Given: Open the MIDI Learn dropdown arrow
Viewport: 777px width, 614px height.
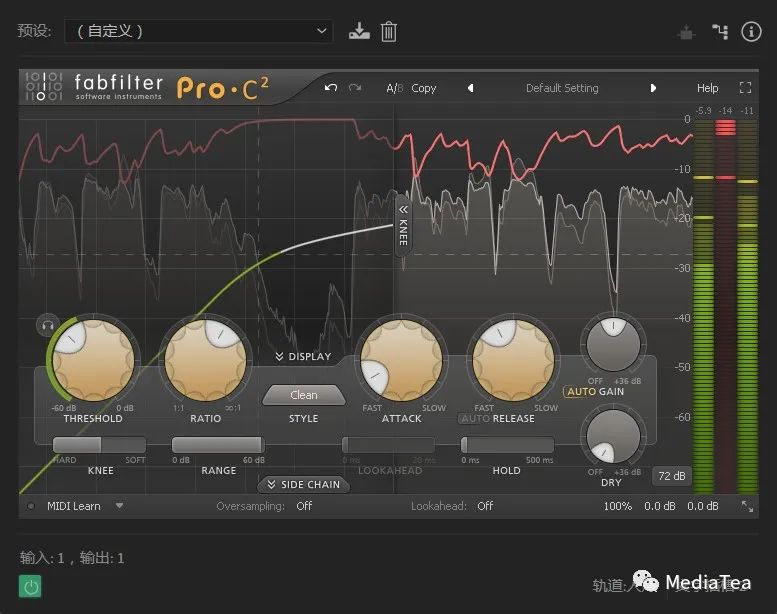Looking at the screenshot, I should click(119, 506).
